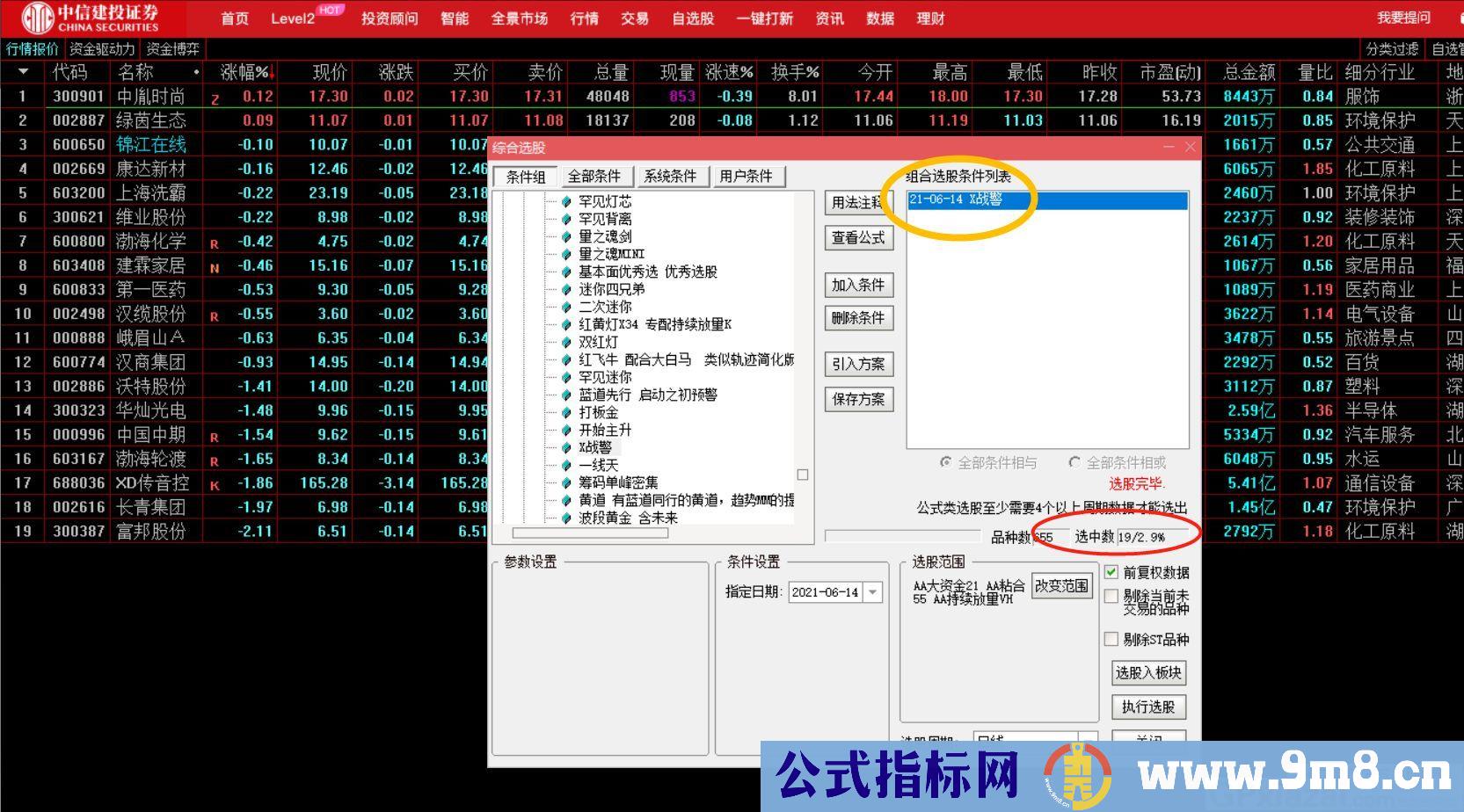Image resolution: width=1464 pixels, height=812 pixels.
Task: Click the N marker on 建霖家居 row
Action: point(215,268)
